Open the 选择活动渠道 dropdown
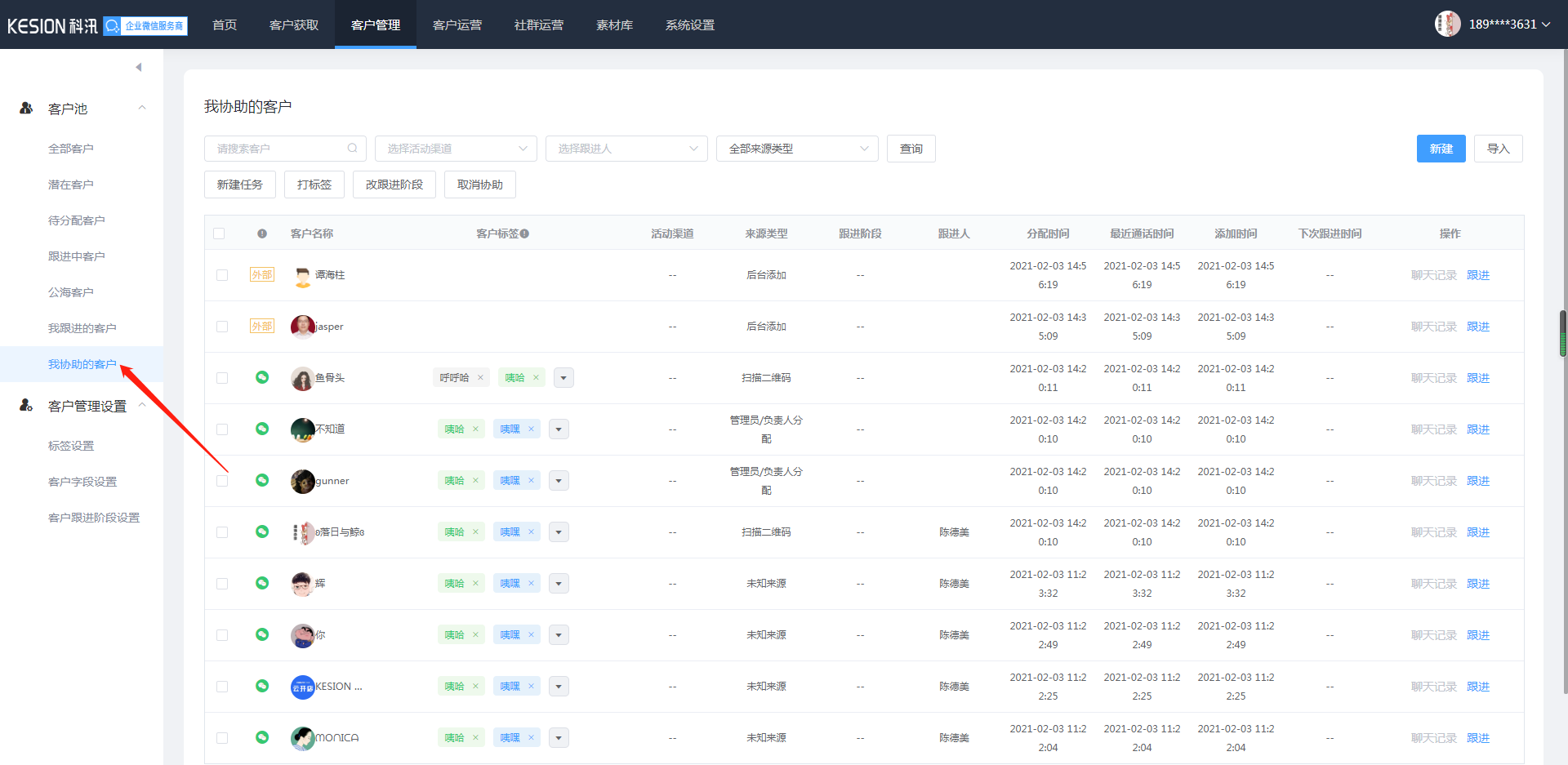The width and height of the screenshot is (1568, 765). pos(456,149)
